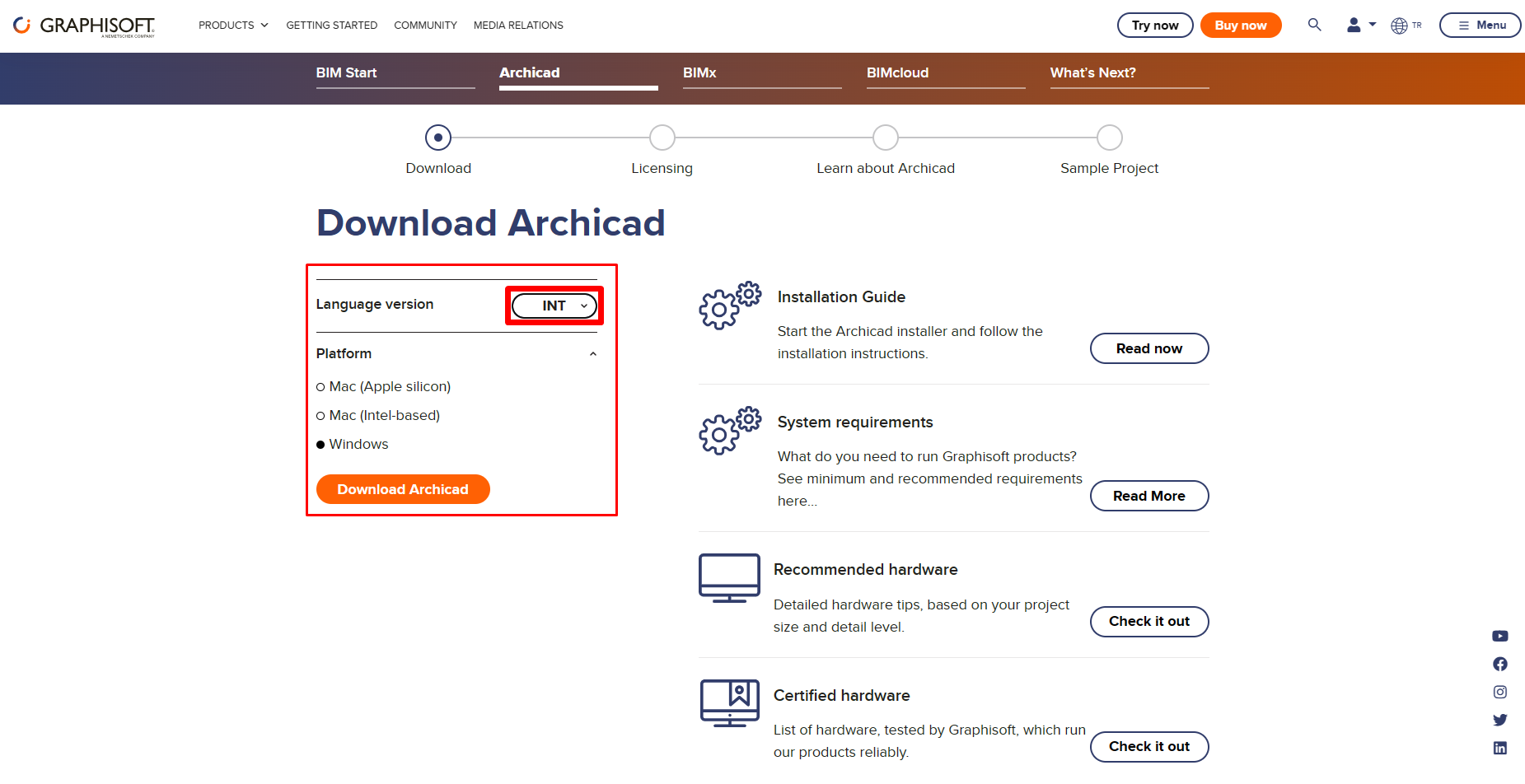Click the System requirements heading
The height and width of the screenshot is (784, 1525).
[x=855, y=422]
